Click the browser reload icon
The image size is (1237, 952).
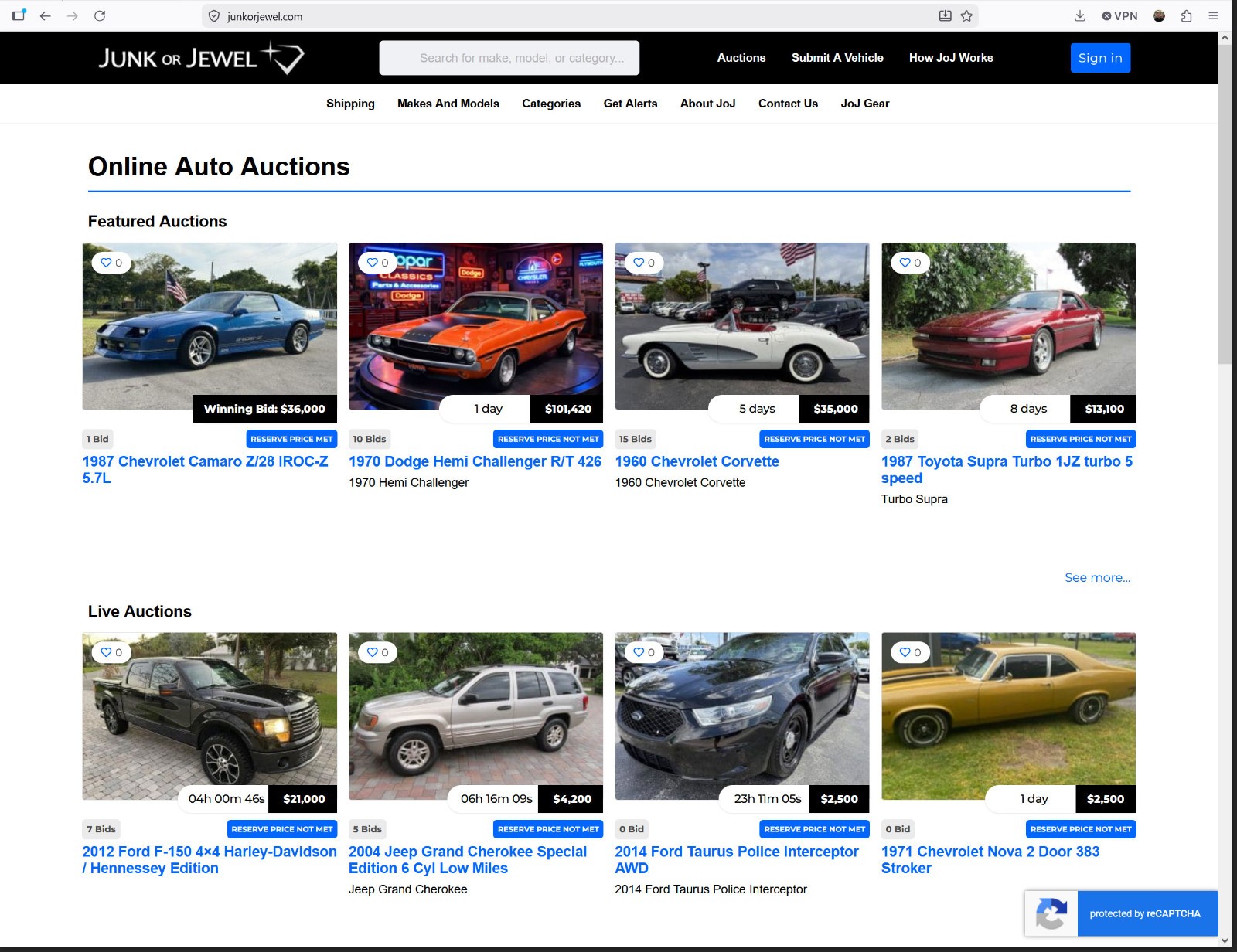coord(100,15)
